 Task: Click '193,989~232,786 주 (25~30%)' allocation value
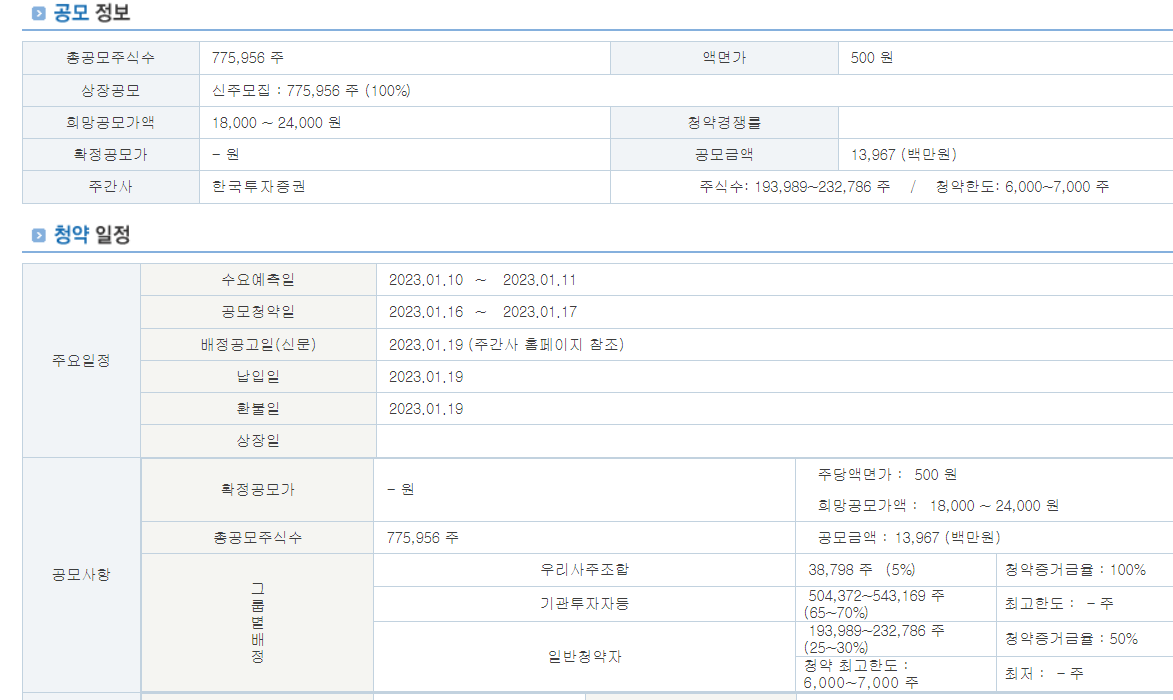click(x=875, y=639)
